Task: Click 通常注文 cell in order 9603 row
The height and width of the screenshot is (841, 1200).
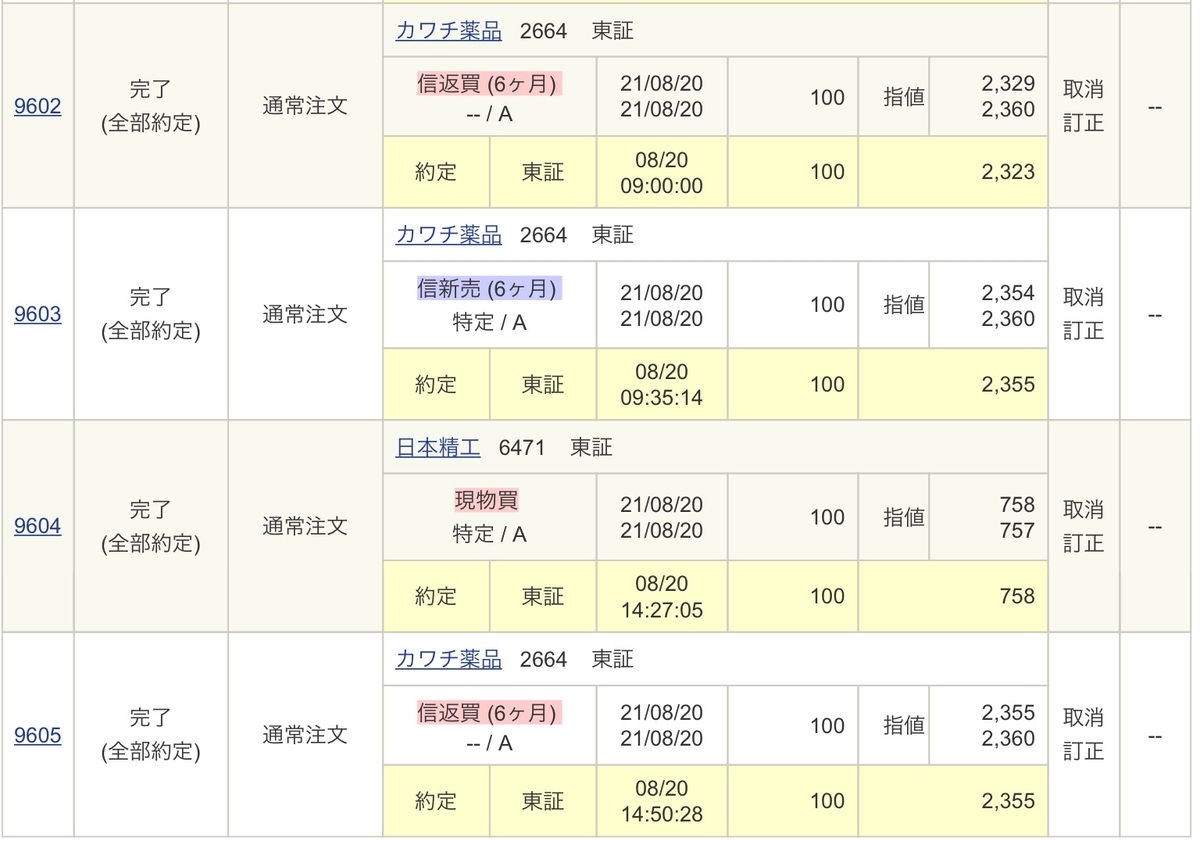Action: tap(305, 314)
